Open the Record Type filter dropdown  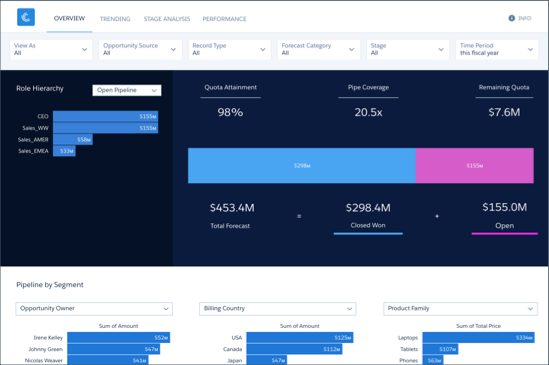[230, 49]
